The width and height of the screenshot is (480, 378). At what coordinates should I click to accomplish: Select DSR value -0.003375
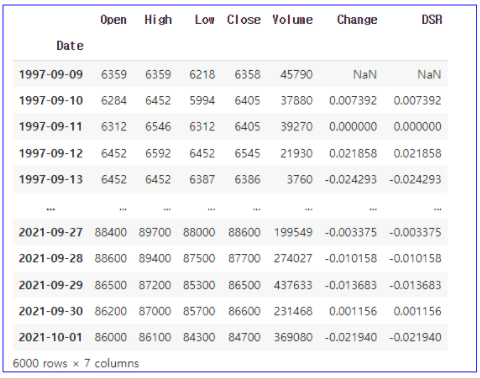(x=415, y=232)
